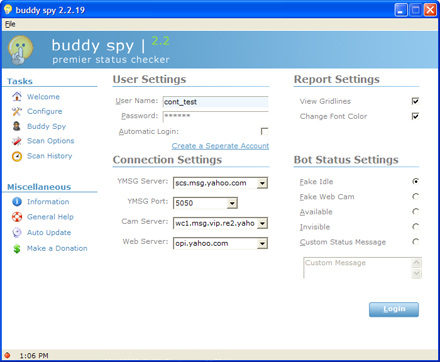440x362 pixels.
Task: Expand the Cam Server dropdown
Action: pos(262,223)
